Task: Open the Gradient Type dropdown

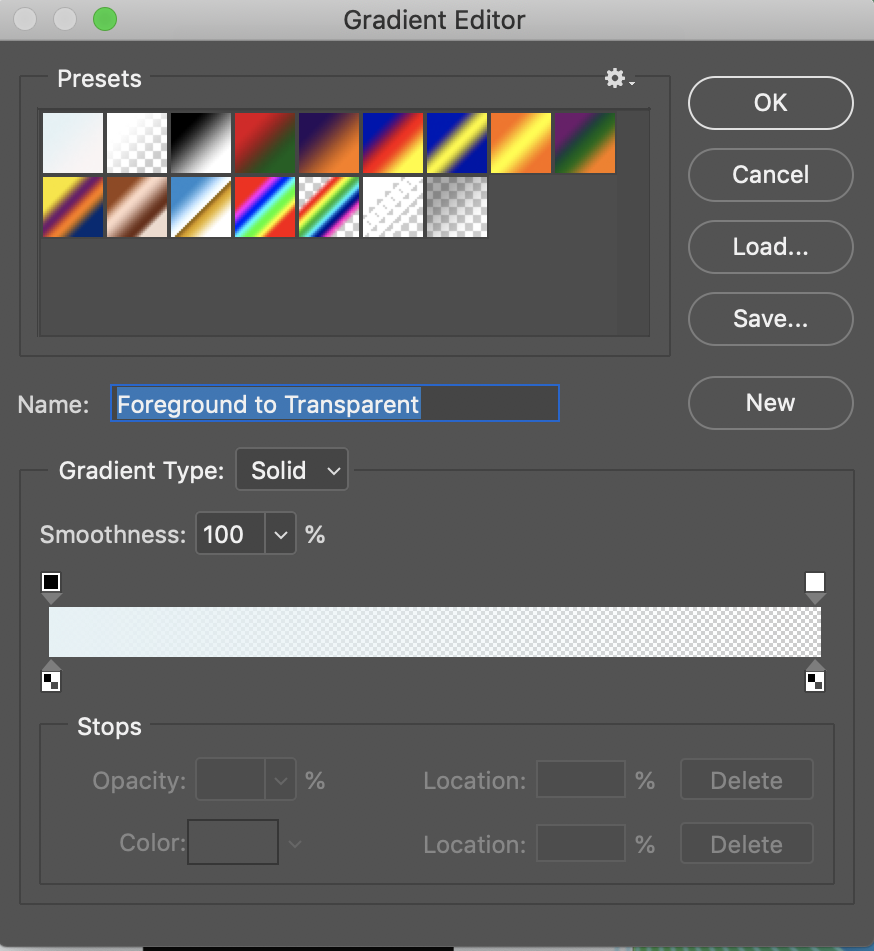Action: tap(291, 470)
